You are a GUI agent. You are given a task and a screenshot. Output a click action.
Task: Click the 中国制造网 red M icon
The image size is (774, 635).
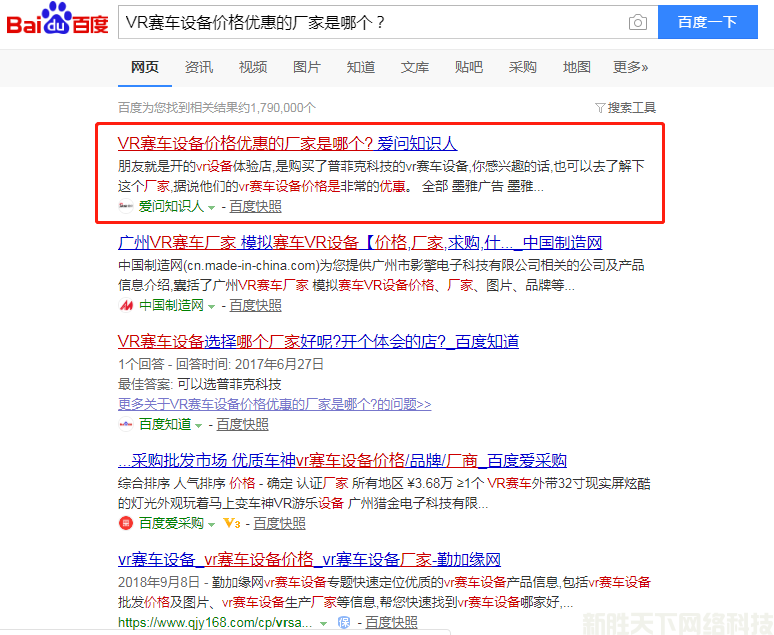(126, 305)
